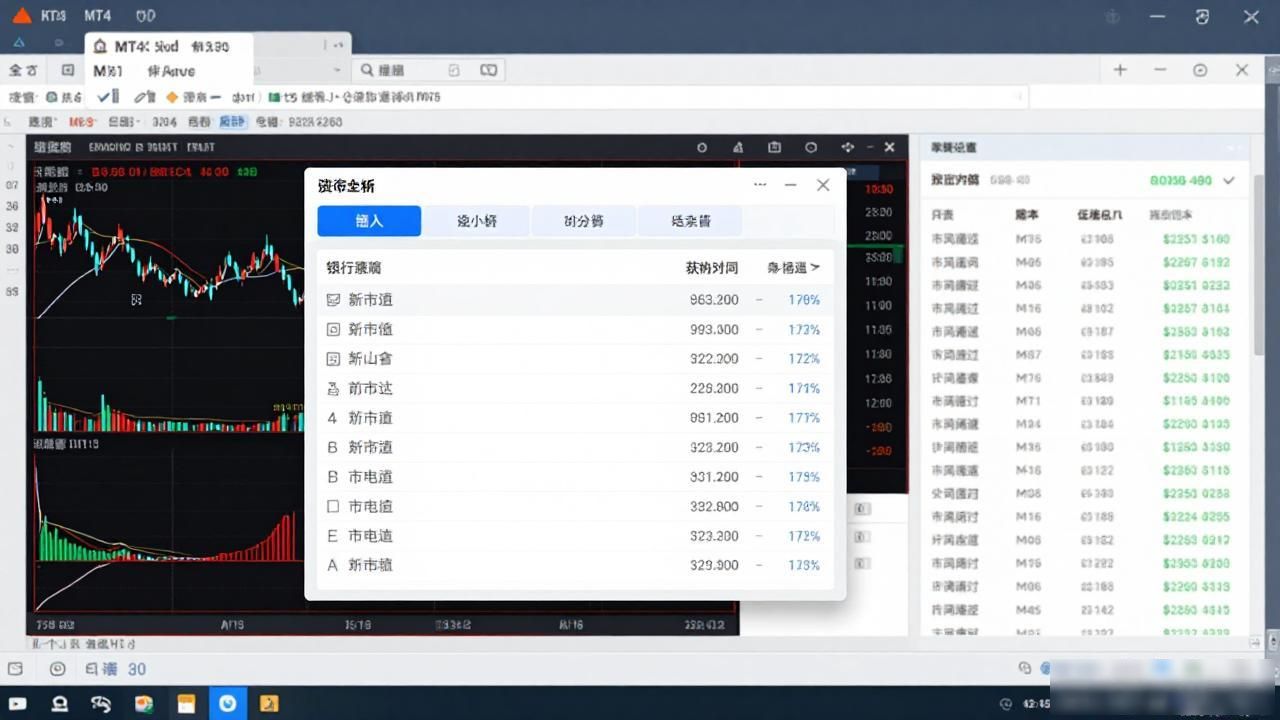Viewport: 1280px width, 720px height.
Task: Click the 176% value on the 332.800 row
Action: point(804,506)
